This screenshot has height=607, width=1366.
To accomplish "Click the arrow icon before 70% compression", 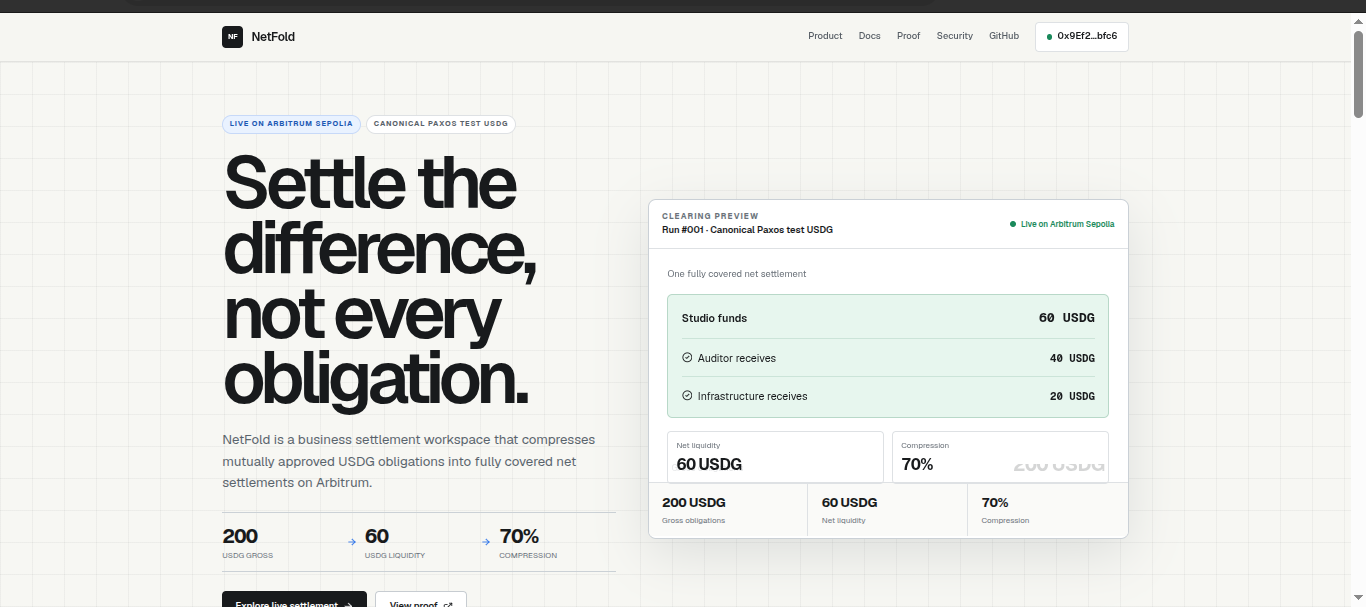I will pos(486,542).
